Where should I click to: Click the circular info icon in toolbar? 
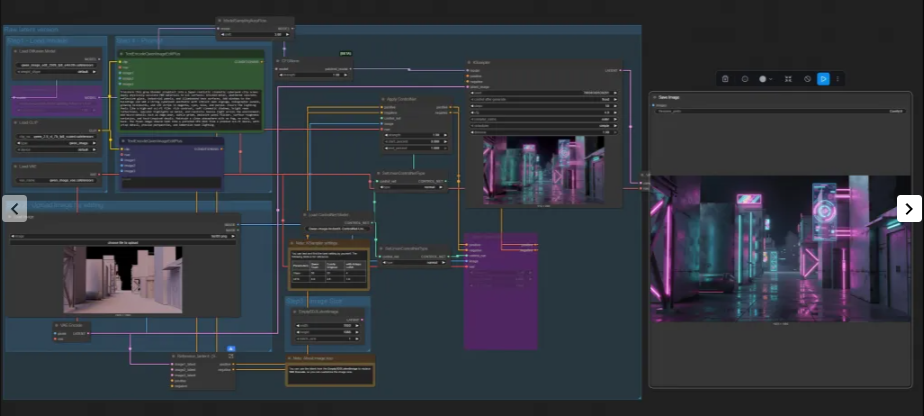pos(745,78)
